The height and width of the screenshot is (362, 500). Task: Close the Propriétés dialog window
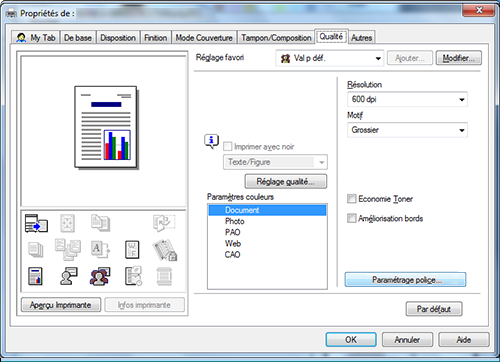(x=479, y=10)
